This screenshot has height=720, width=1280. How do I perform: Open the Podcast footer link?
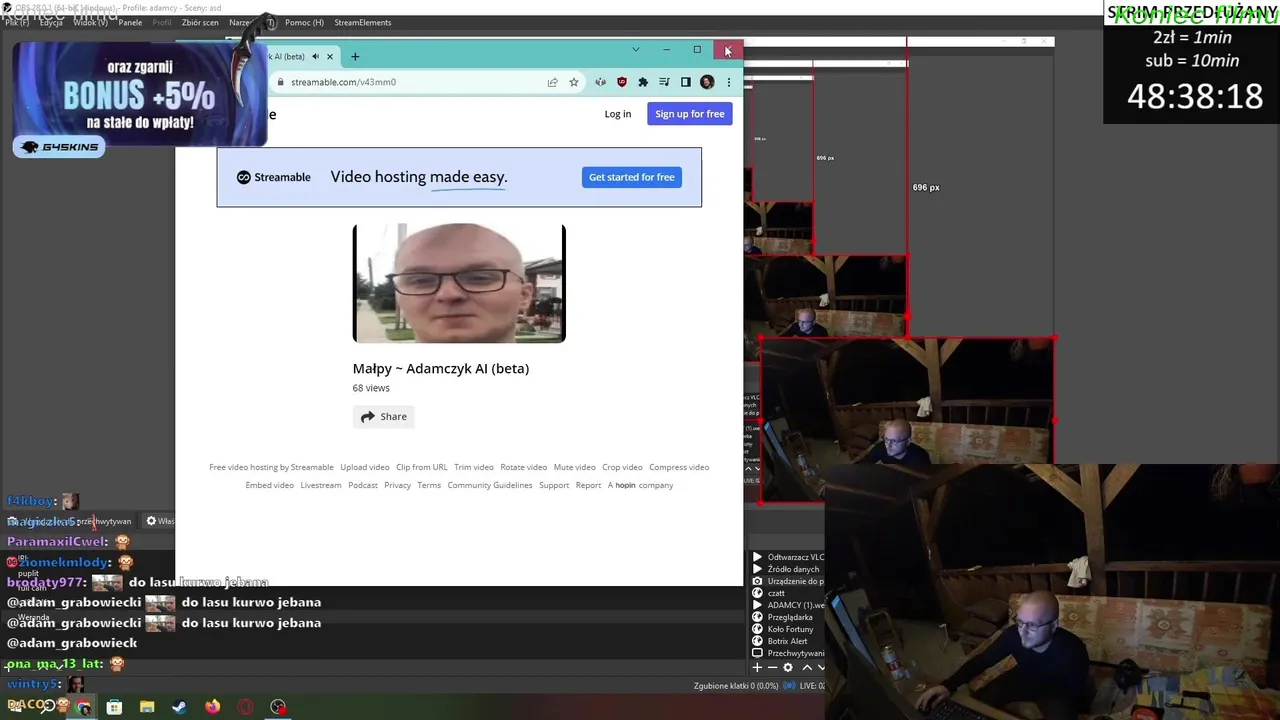coord(363,485)
